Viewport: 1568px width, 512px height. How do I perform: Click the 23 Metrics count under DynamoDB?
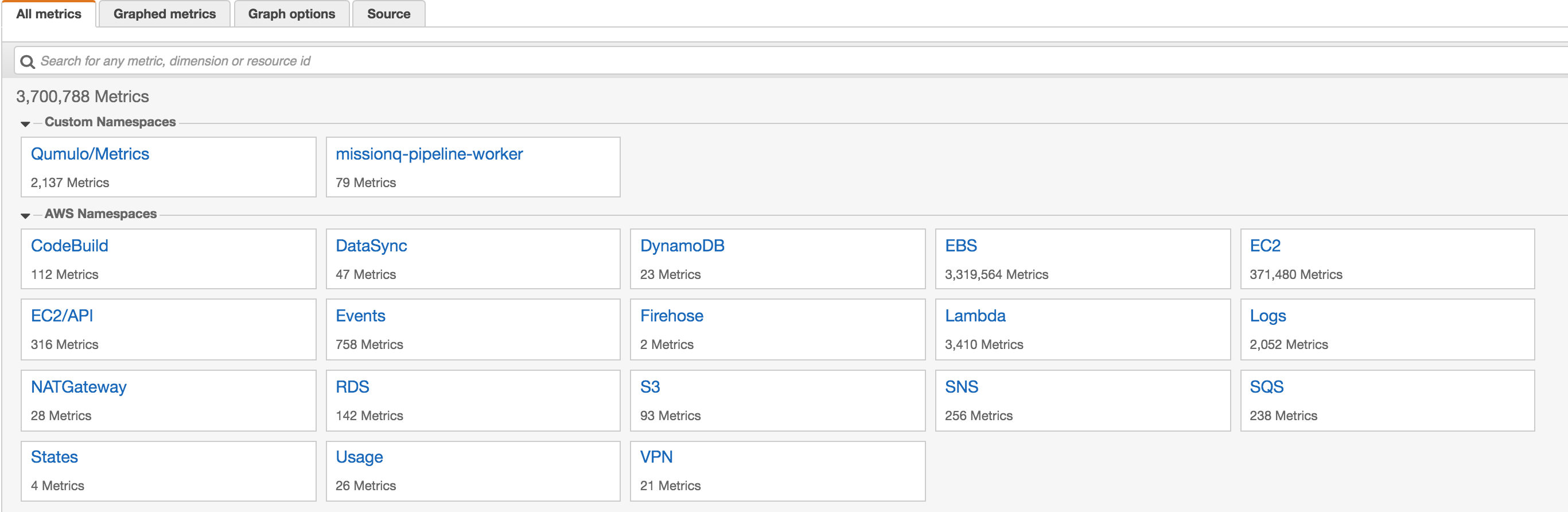pos(670,274)
